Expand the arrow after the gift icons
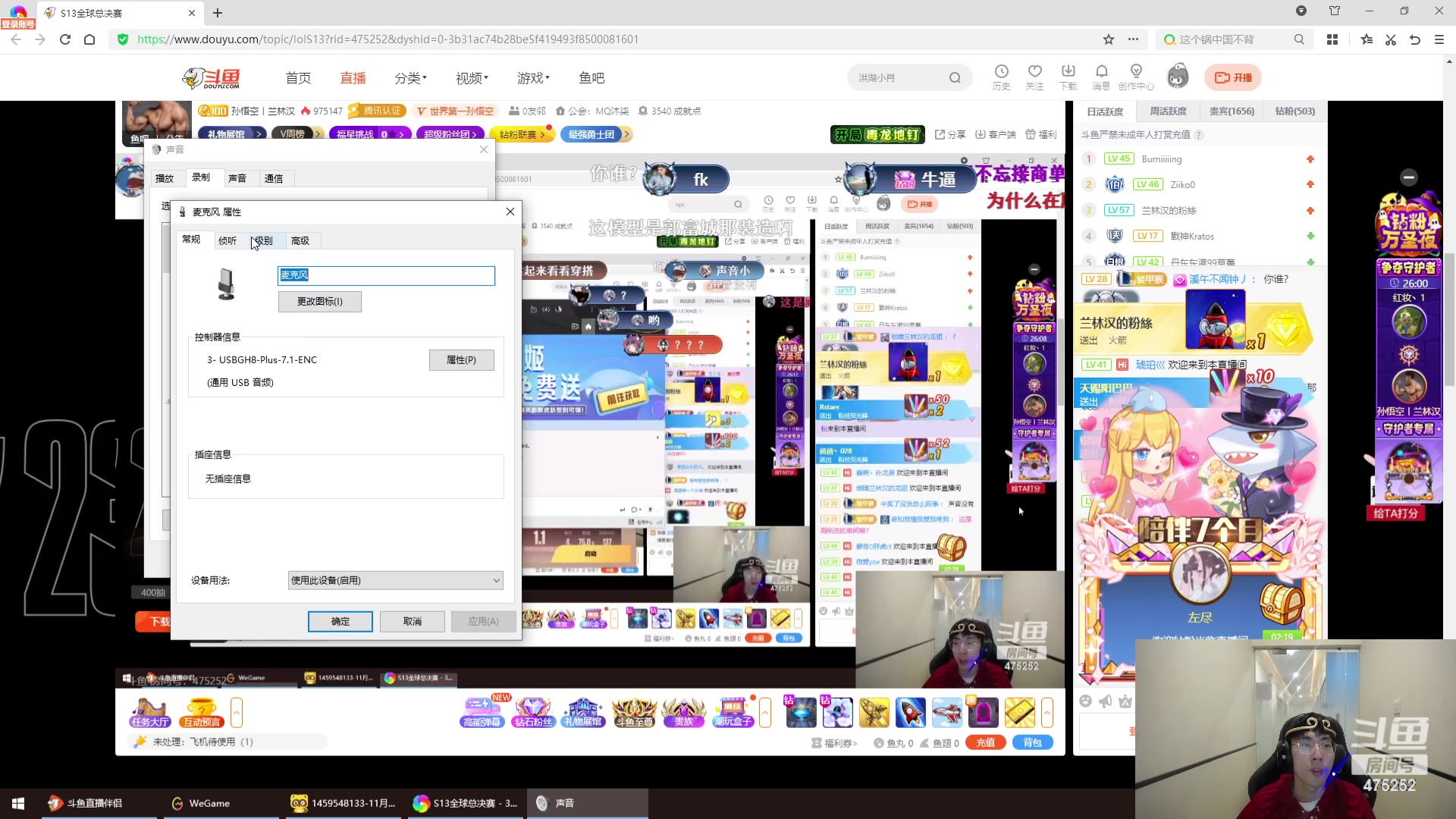The image size is (1456, 819). [1047, 713]
